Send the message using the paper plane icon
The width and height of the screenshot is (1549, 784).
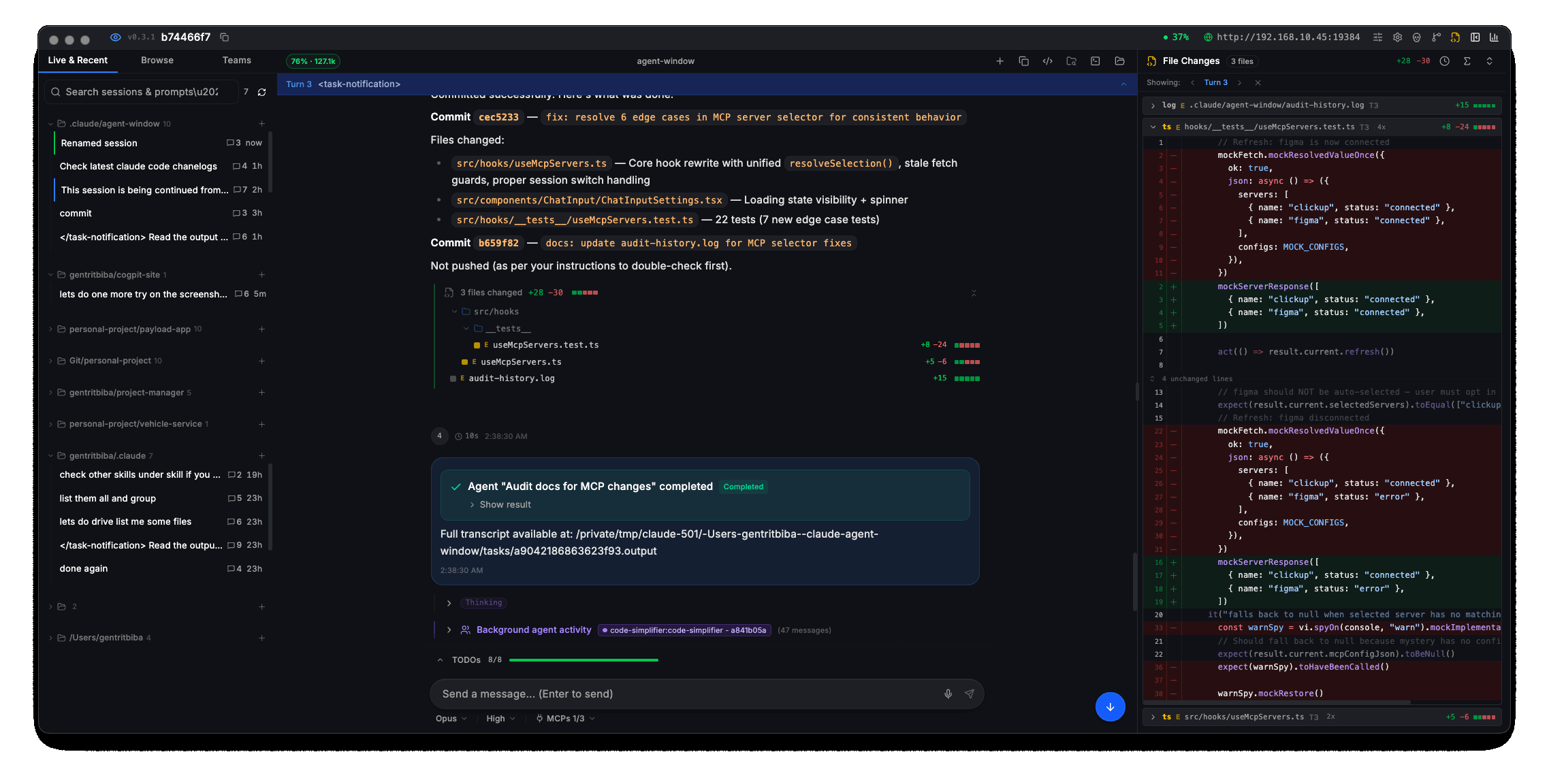pyautogui.click(x=970, y=693)
